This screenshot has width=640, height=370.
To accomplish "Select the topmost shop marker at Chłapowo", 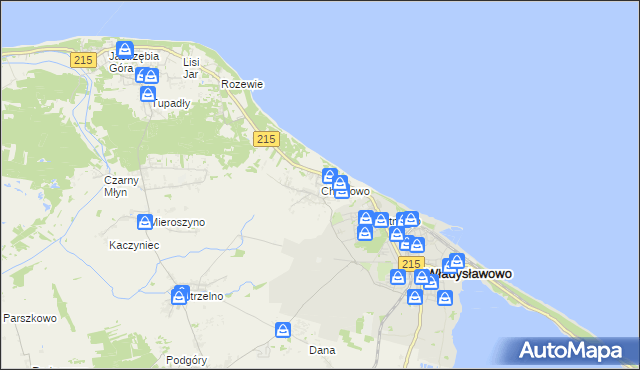I will tap(330, 176).
